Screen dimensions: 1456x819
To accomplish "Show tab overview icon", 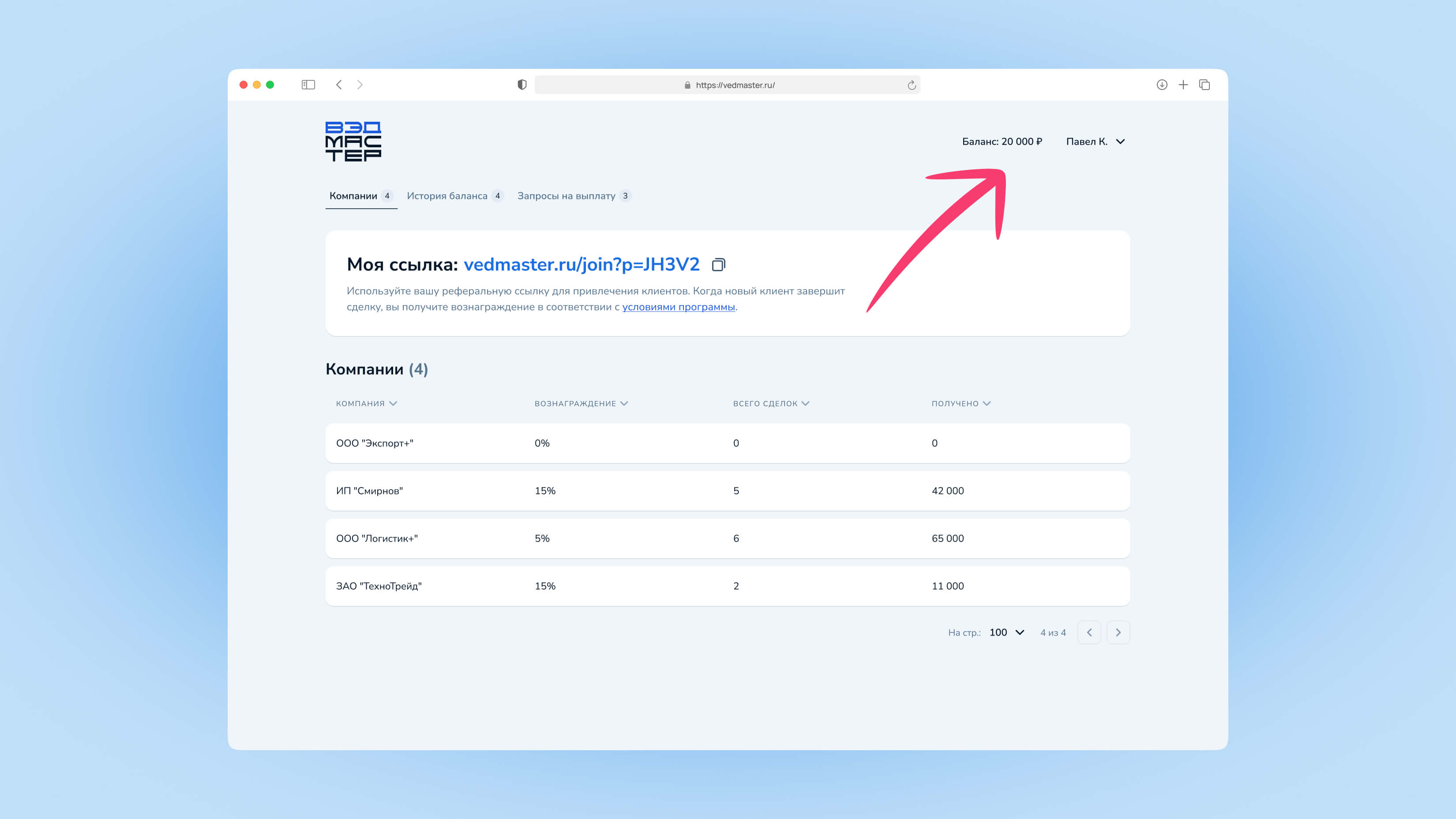I will click(1205, 85).
